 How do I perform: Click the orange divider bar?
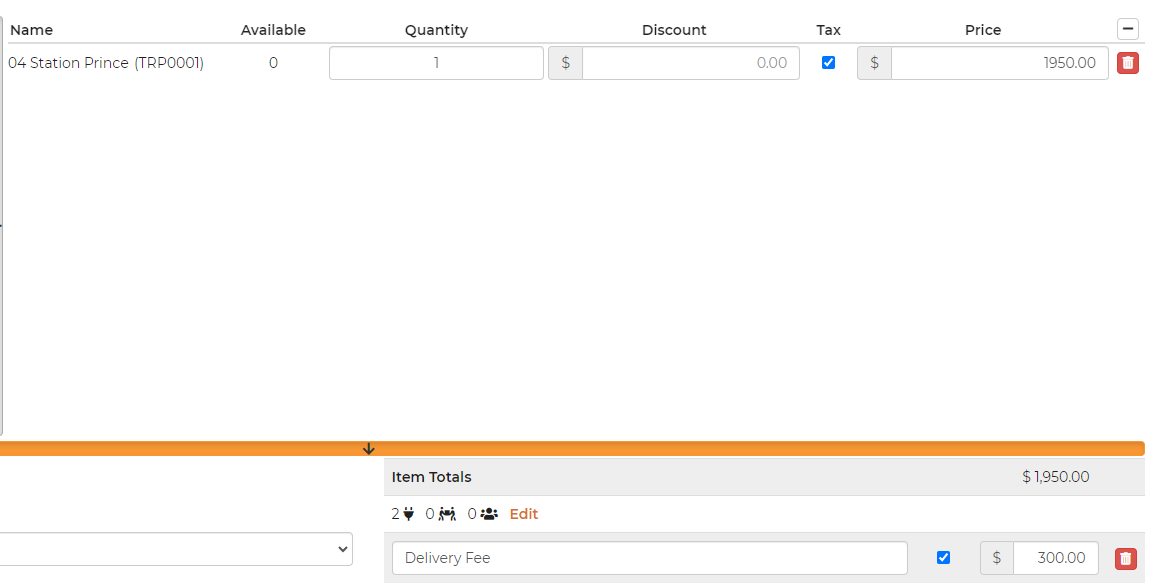click(x=700, y=449)
